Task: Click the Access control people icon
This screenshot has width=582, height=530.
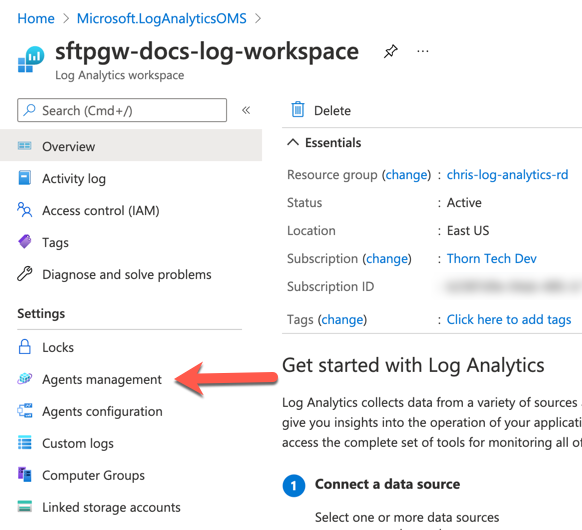Action: 24,209
